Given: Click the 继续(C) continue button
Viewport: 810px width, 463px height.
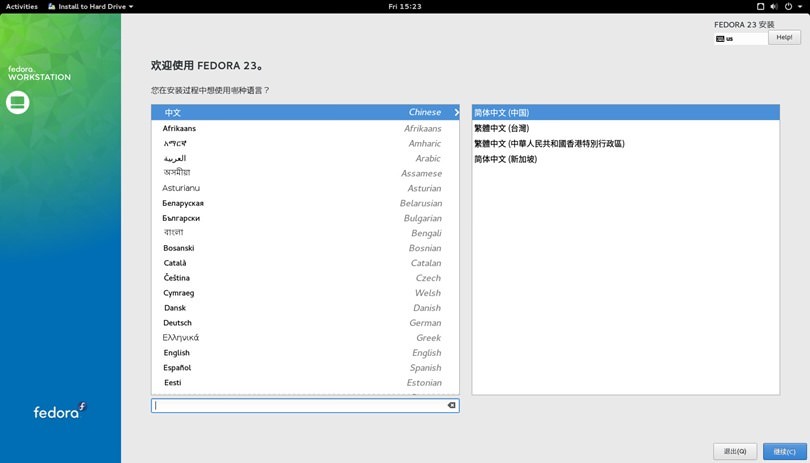Looking at the screenshot, I should click(x=784, y=451).
